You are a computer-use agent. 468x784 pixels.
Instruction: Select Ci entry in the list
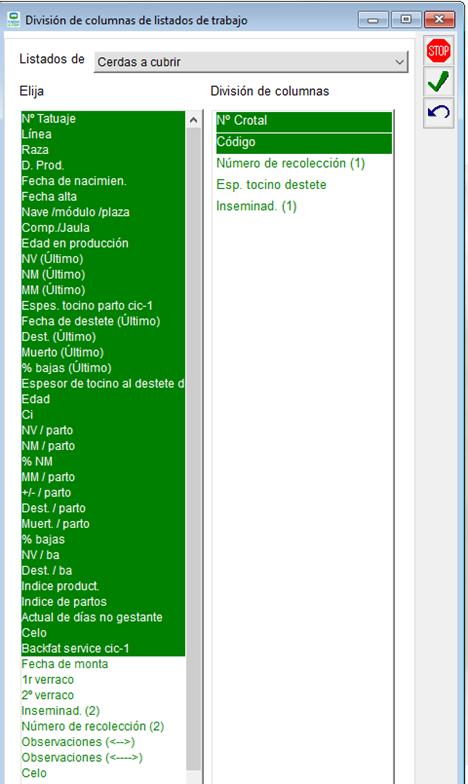click(x=103, y=414)
